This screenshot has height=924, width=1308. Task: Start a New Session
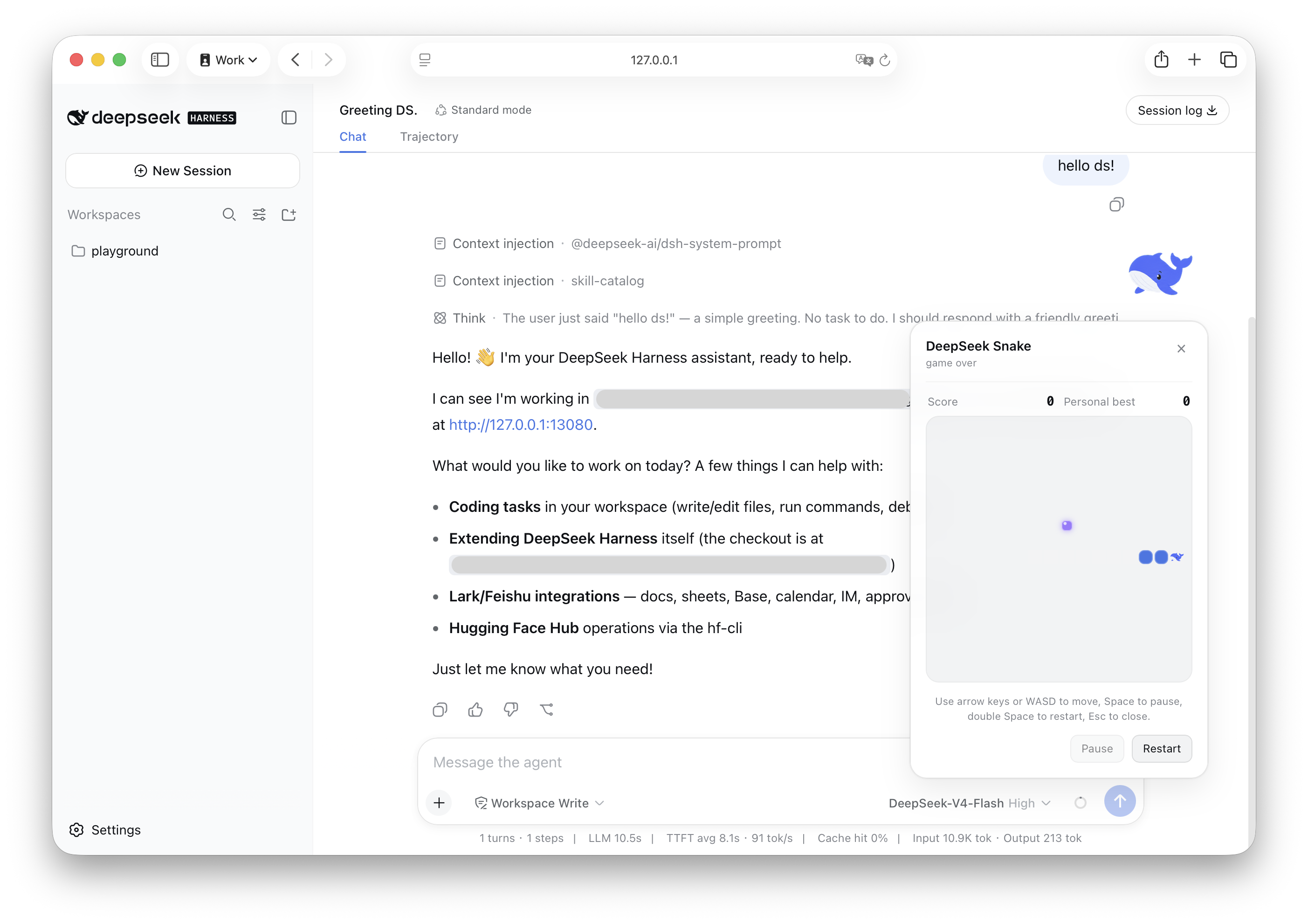point(183,171)
